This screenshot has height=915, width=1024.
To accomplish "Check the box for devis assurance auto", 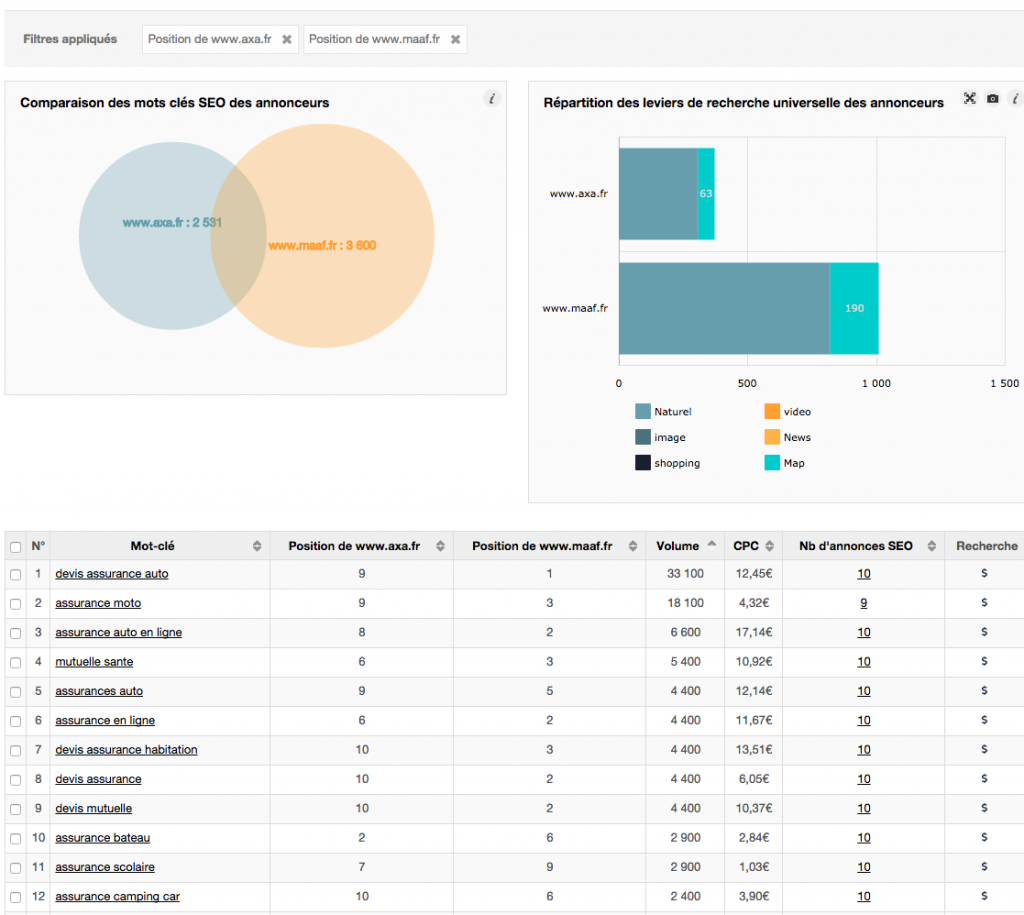I will point(16,575).
